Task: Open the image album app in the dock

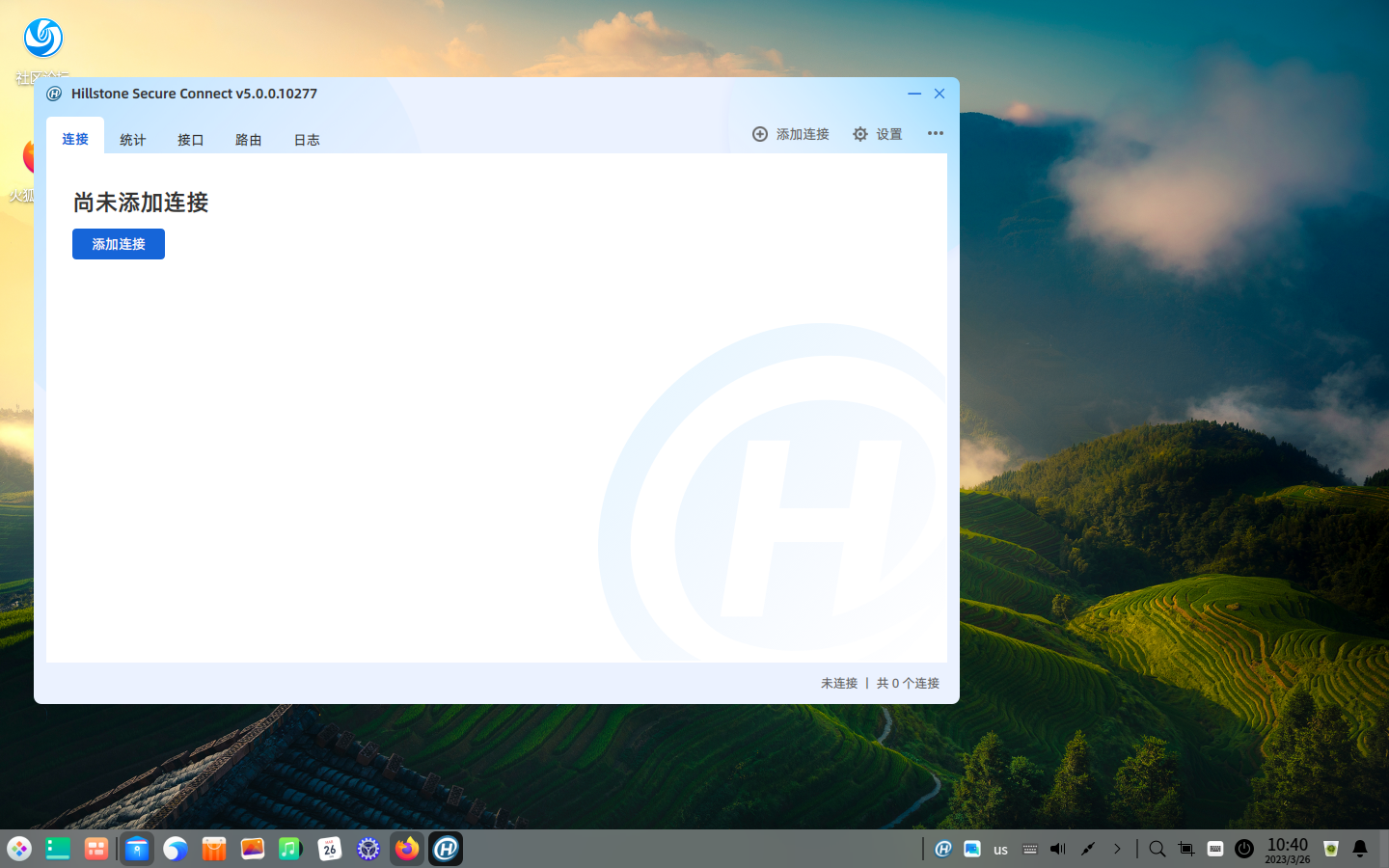Action: click(253, 849)
